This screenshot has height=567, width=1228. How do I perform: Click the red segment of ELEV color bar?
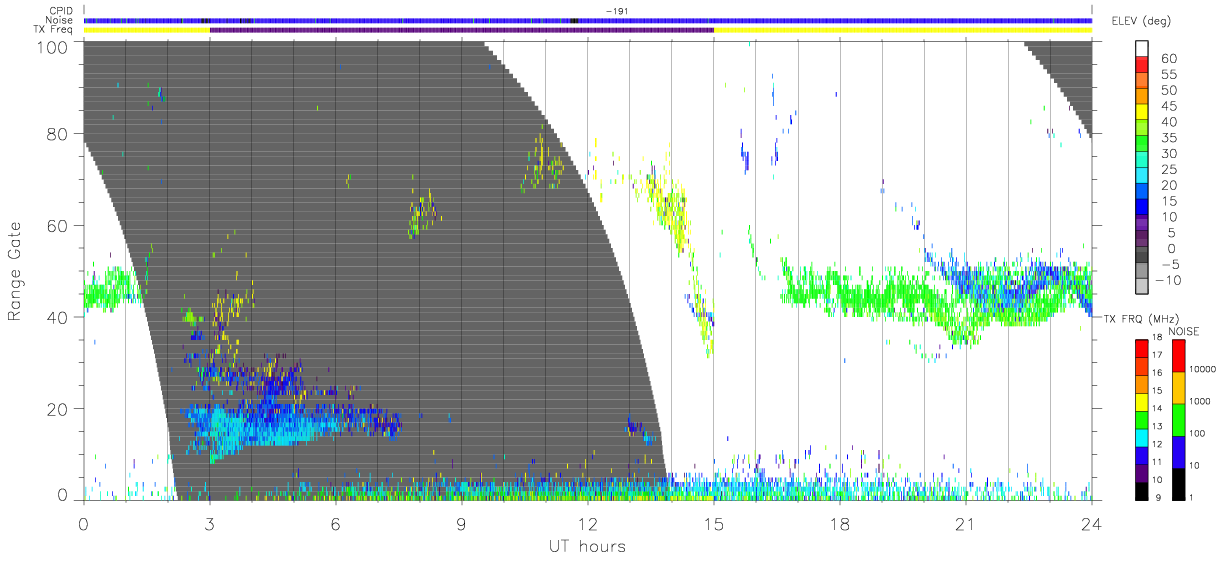1142,66
